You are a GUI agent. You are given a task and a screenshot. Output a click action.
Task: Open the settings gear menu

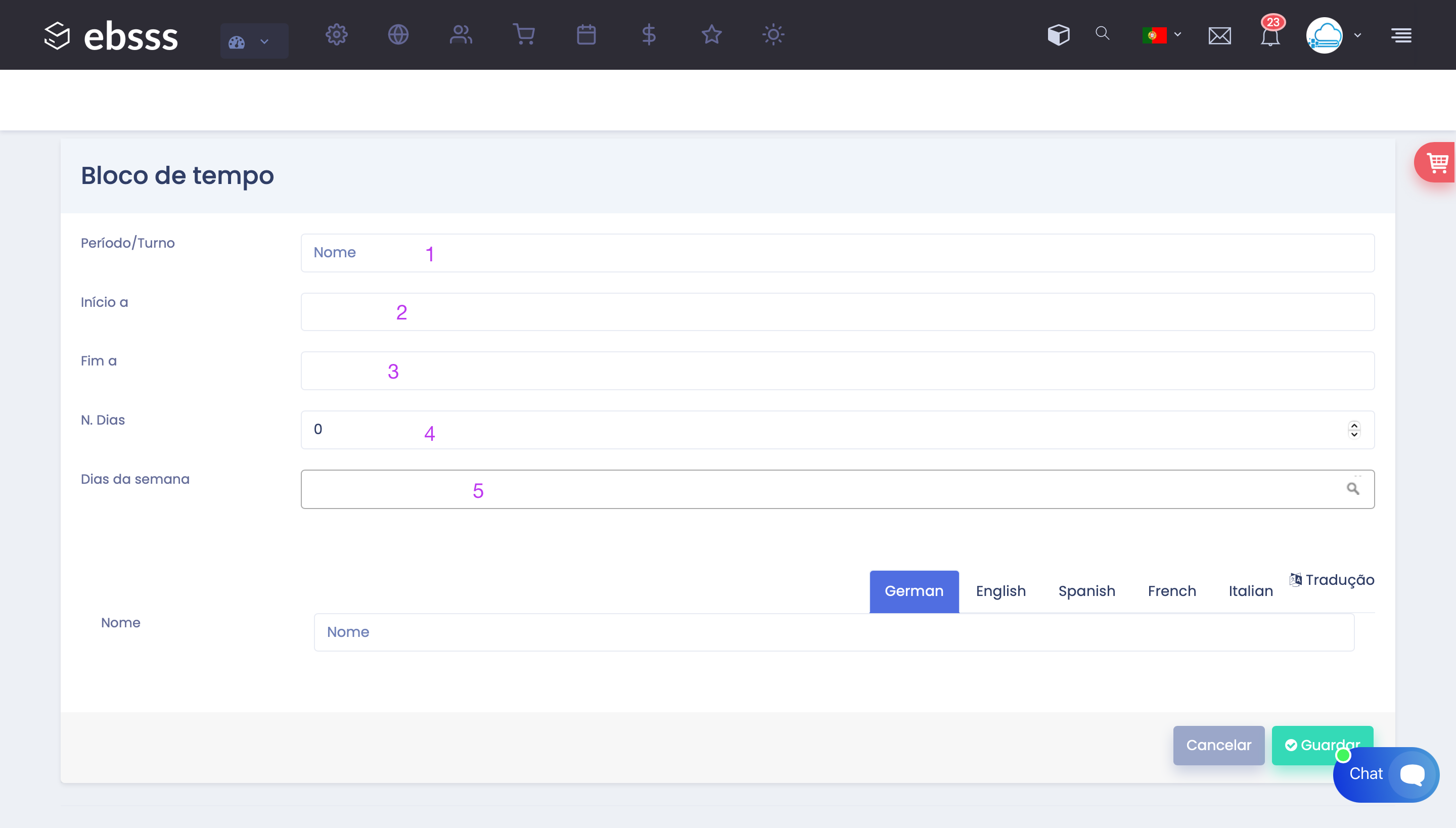(x=336, y=35)
